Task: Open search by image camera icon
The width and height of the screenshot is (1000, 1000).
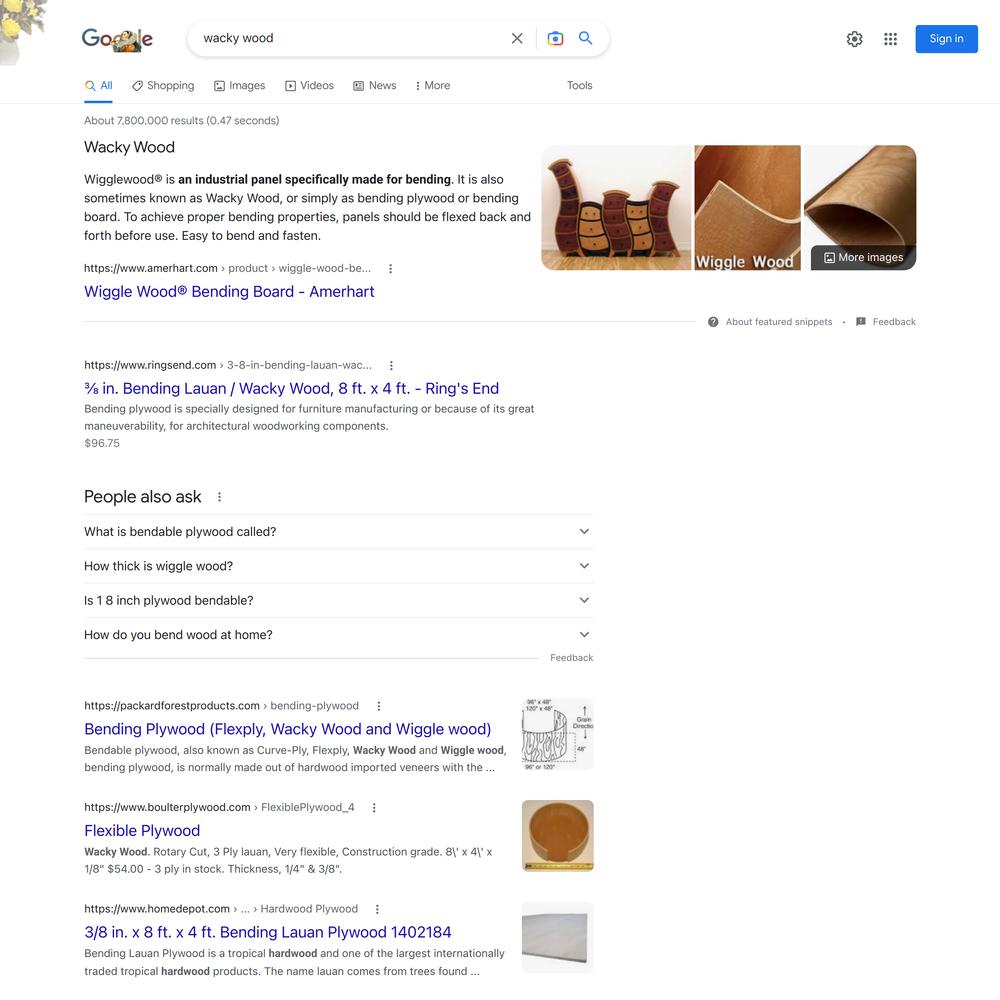Action: pyautogui.click(x=555, y=38)
